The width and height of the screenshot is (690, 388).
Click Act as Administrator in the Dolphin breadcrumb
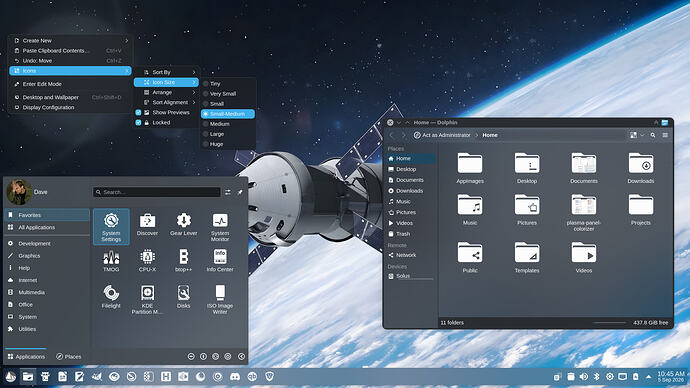(442, 135)
